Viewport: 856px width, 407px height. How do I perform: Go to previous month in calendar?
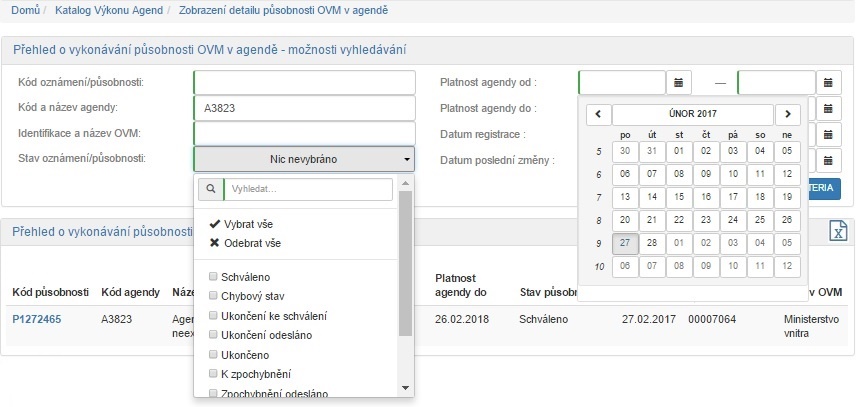point(598,114)
